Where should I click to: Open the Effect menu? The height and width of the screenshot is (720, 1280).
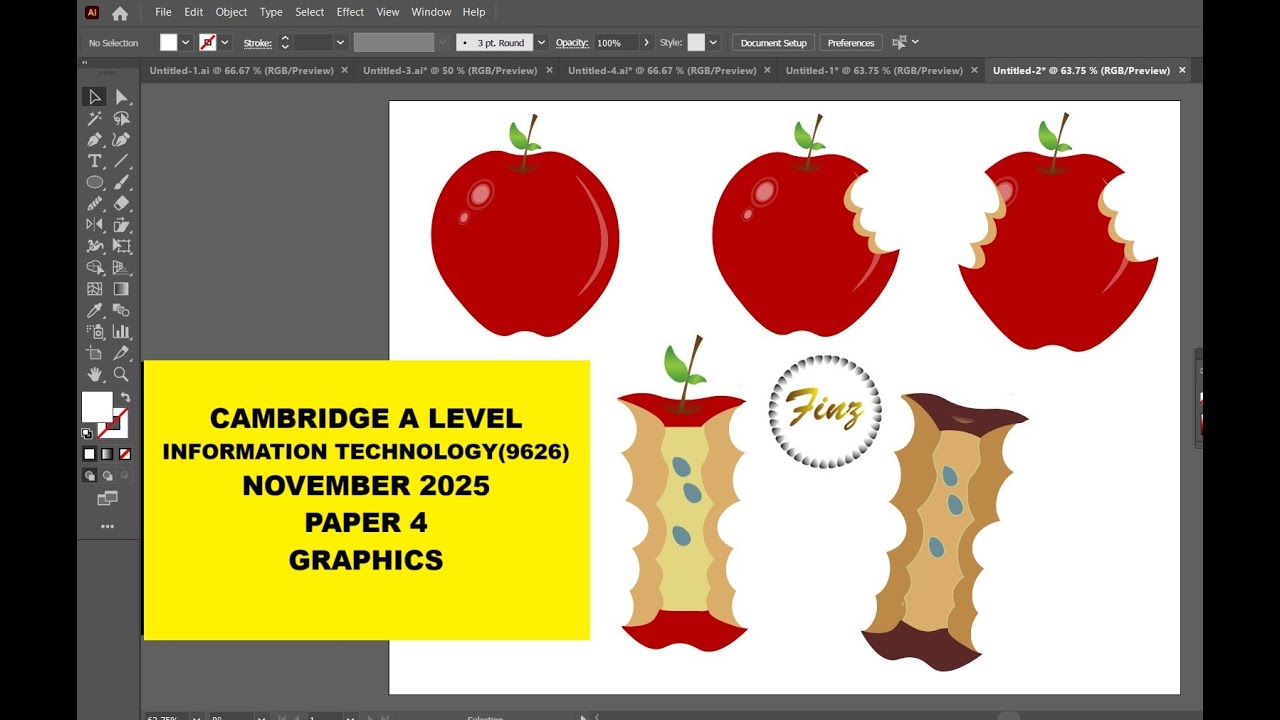tap(350, 12)
